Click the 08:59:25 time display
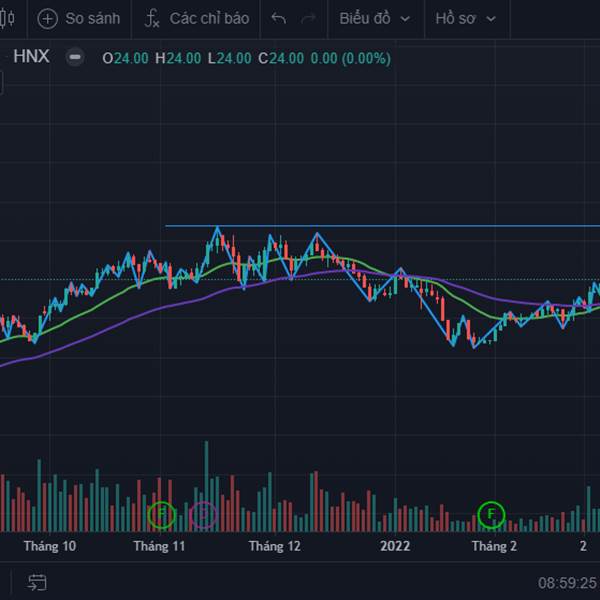 pos(569,583)
